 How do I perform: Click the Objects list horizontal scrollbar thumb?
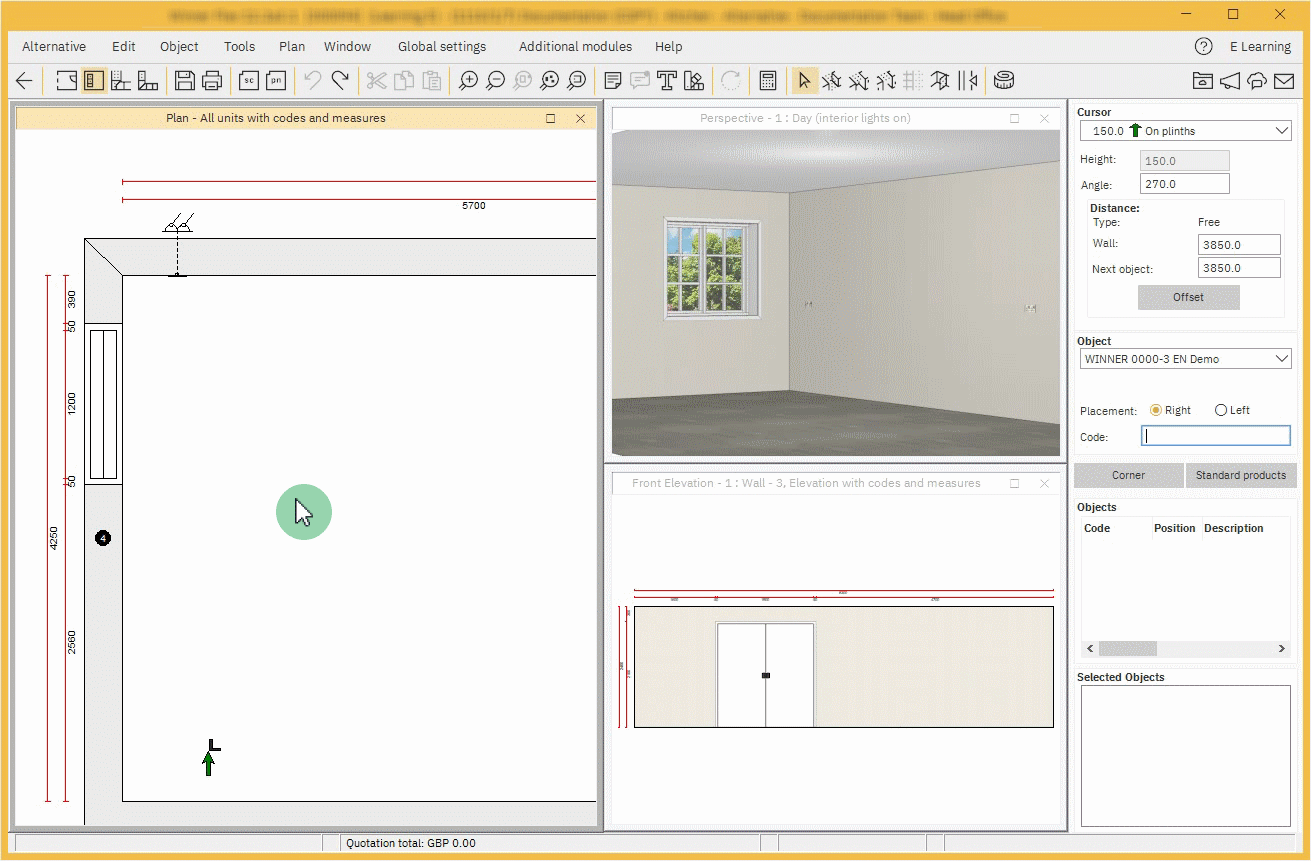tap(1127, 649)
